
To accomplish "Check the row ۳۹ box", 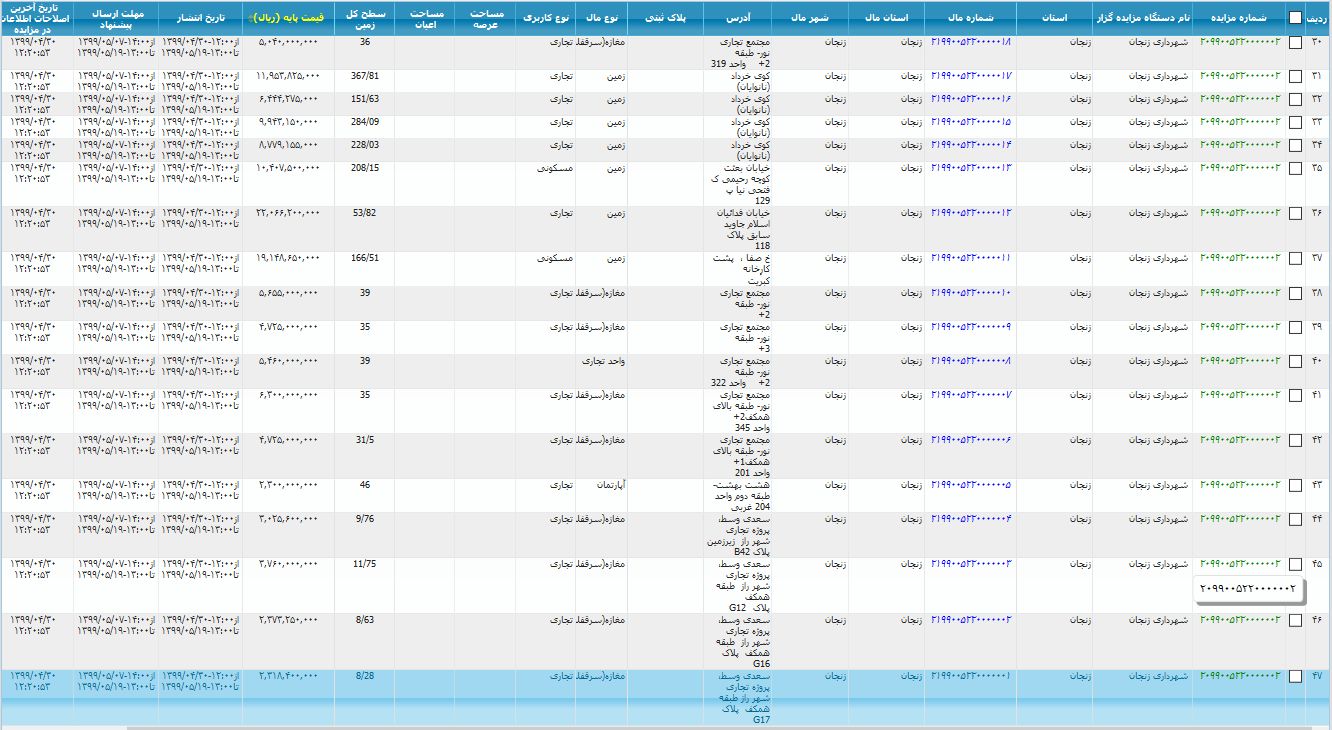I will 1295,328.
